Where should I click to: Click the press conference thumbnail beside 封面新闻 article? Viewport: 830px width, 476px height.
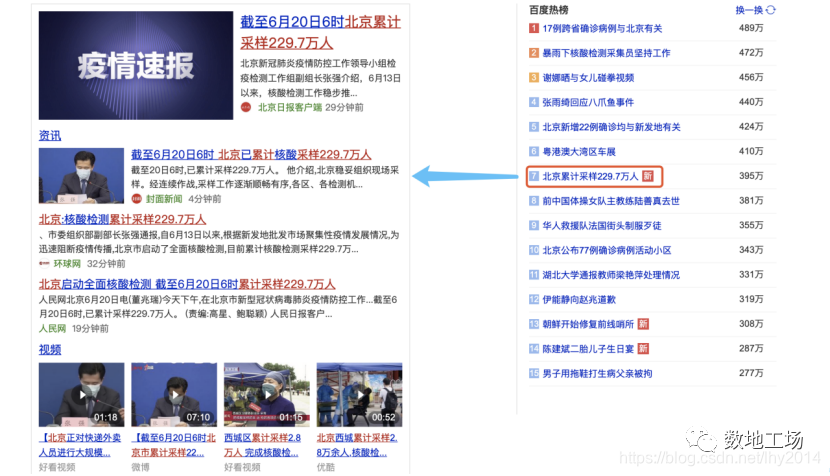tap(81, 176)
